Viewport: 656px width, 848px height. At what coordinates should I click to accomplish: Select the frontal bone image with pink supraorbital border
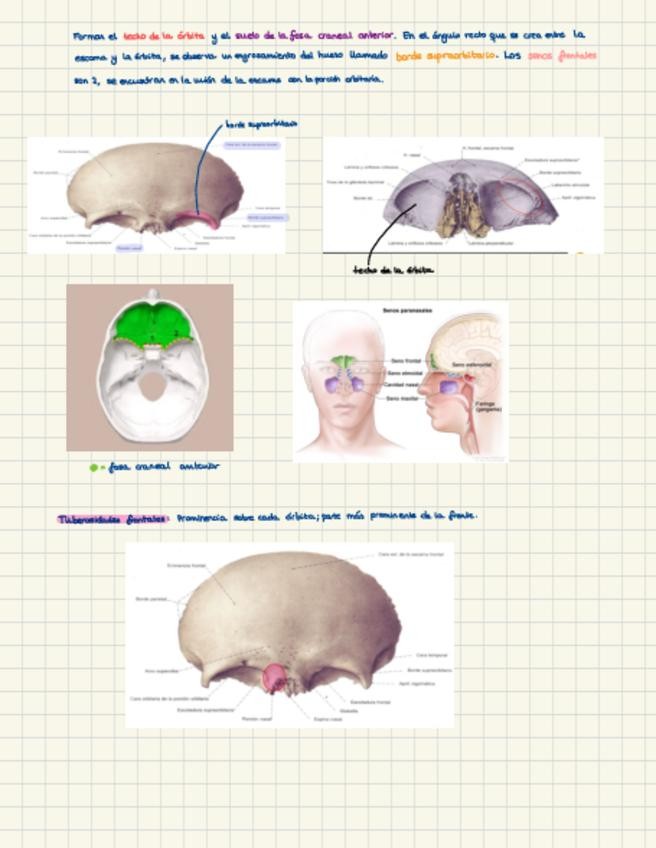[x=156, y=195]
